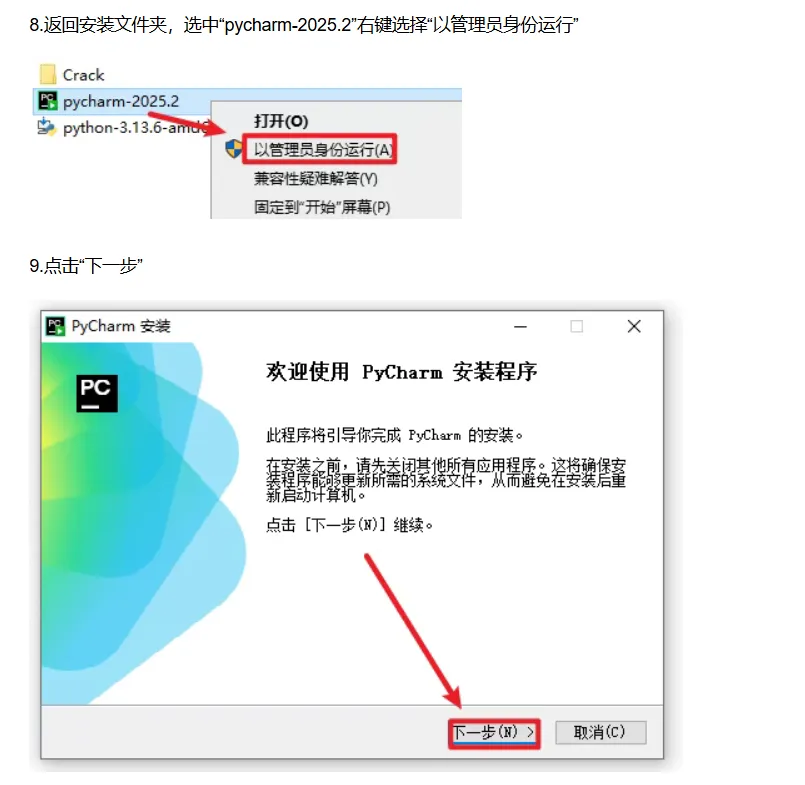Minimize the PyCharm installer window

coord(521,327)
